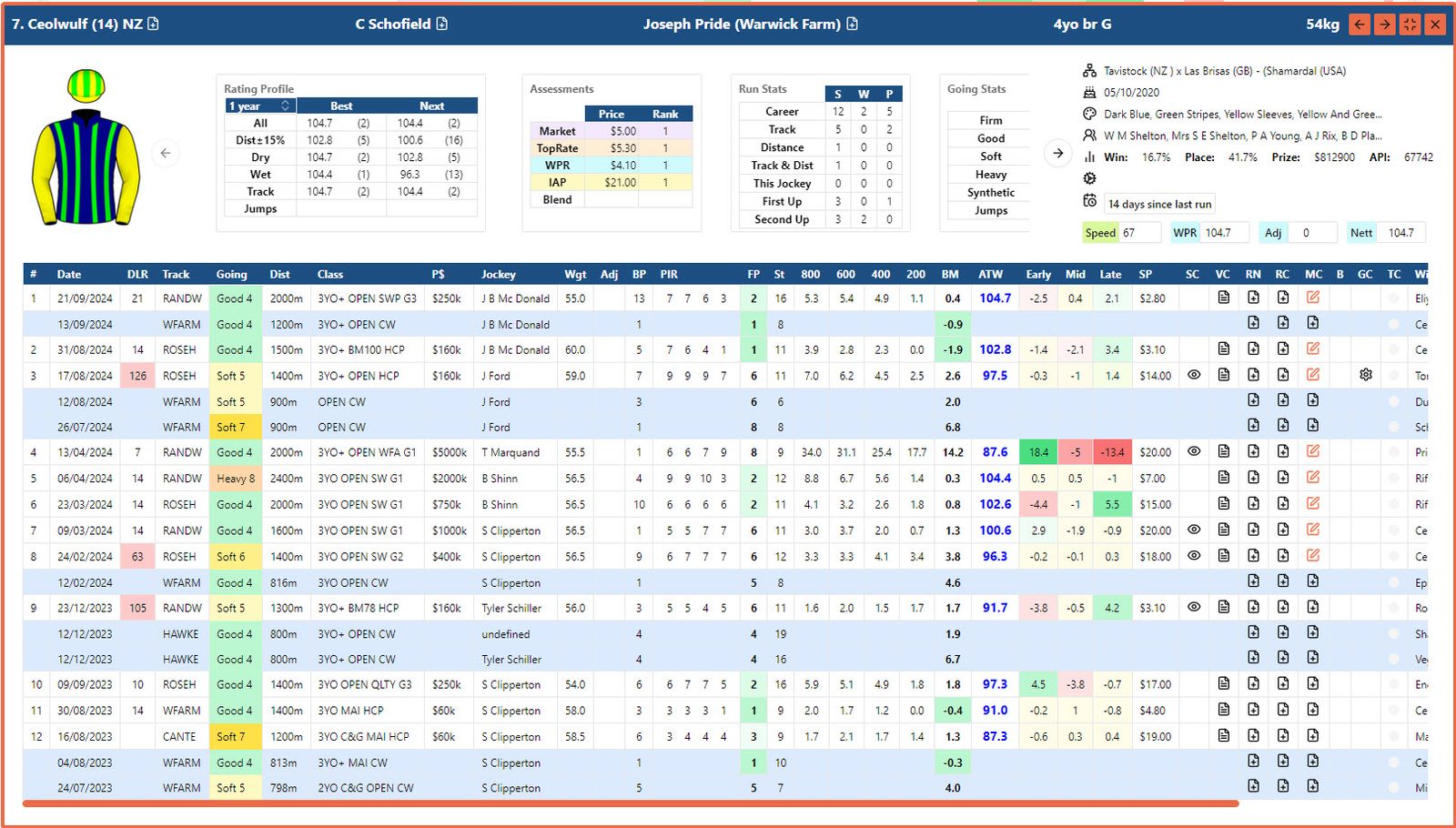Click the pedigree breeding icon near Tavistock text
This screenshot has width=1456, height=828.
[1089, 70]
